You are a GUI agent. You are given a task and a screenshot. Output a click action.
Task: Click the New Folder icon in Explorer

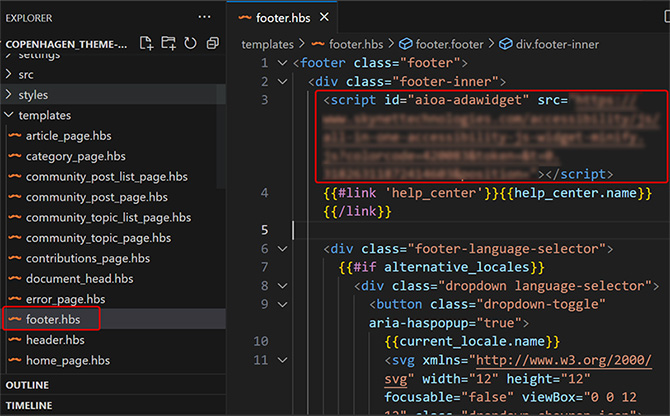tap(168, 43)
